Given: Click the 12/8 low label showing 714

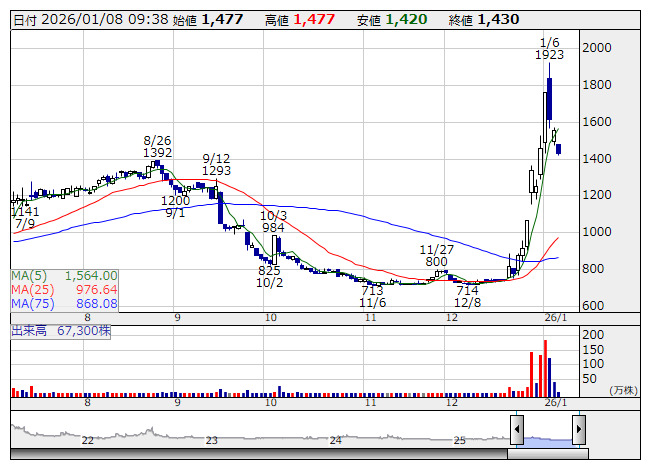Looking at the screenshot, I should coord(467,296).
